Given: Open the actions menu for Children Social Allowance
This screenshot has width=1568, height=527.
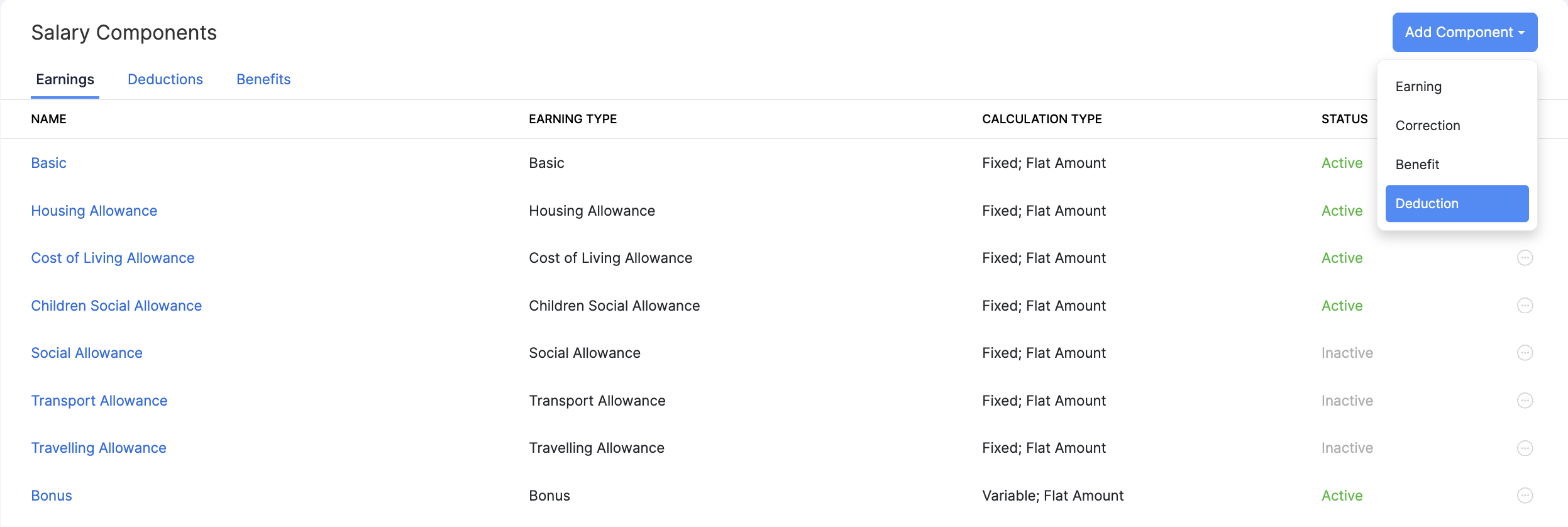Looking at the screenshot, I should click(x=1525, y=305).
